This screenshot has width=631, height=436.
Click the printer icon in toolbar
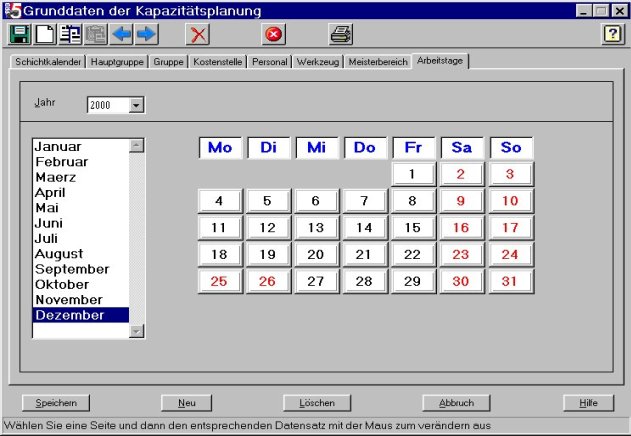tap(341, 34)
